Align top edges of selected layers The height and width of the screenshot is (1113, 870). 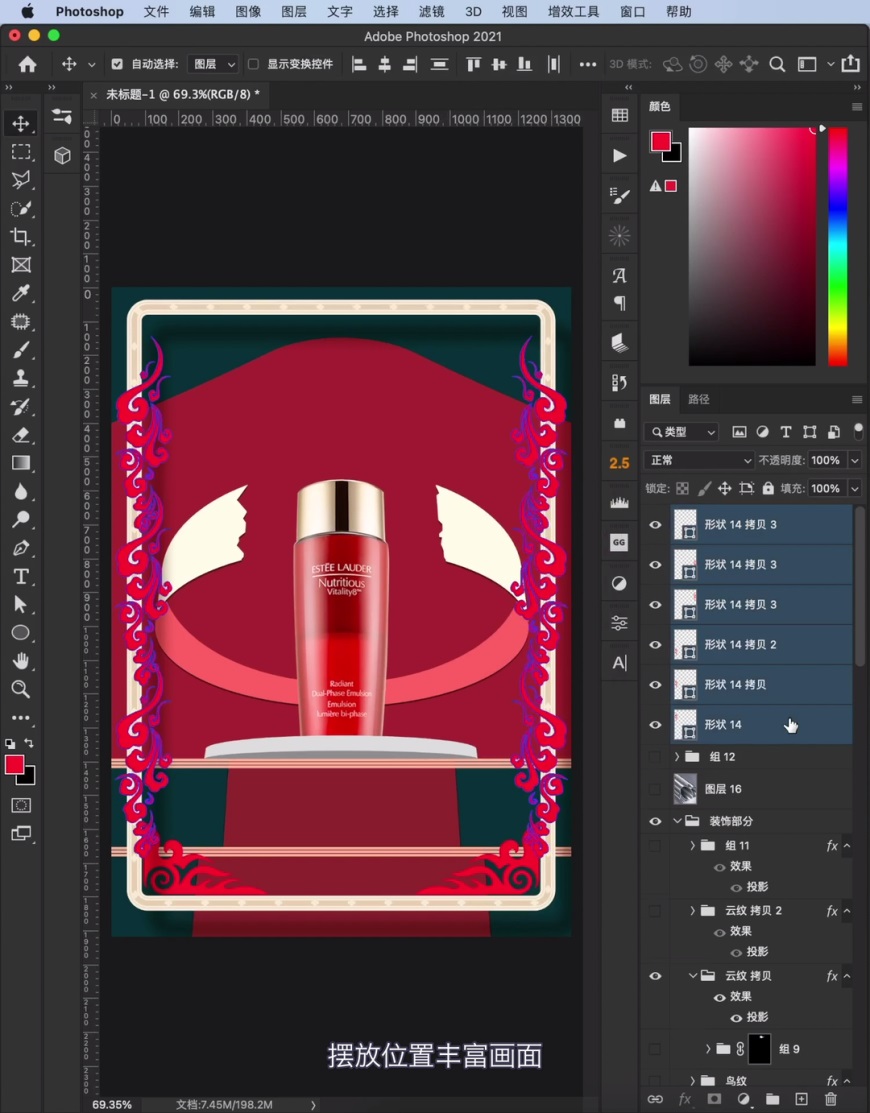tap(473, 65)
